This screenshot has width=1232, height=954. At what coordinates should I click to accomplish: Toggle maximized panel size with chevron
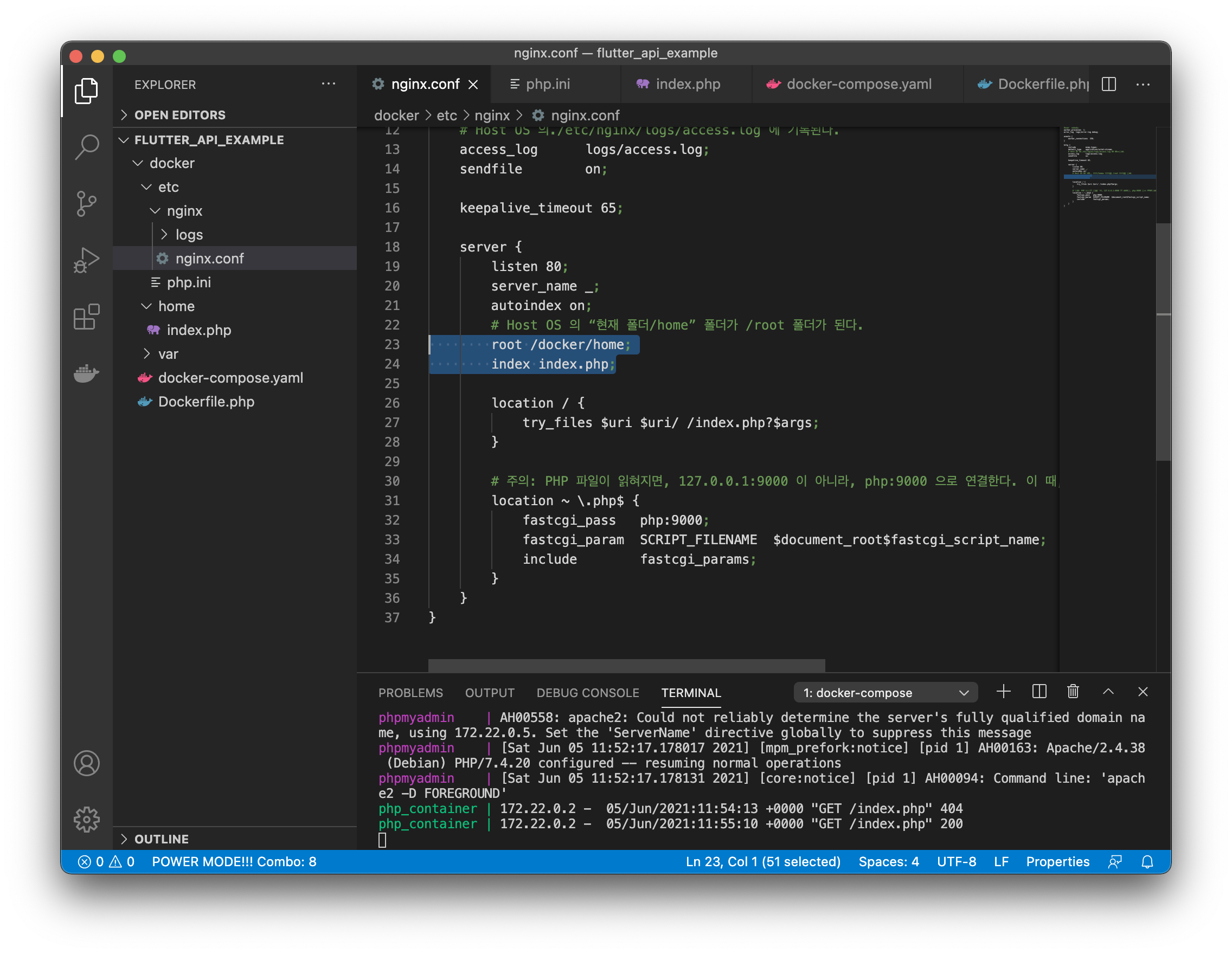click(x=1108, y=692)
